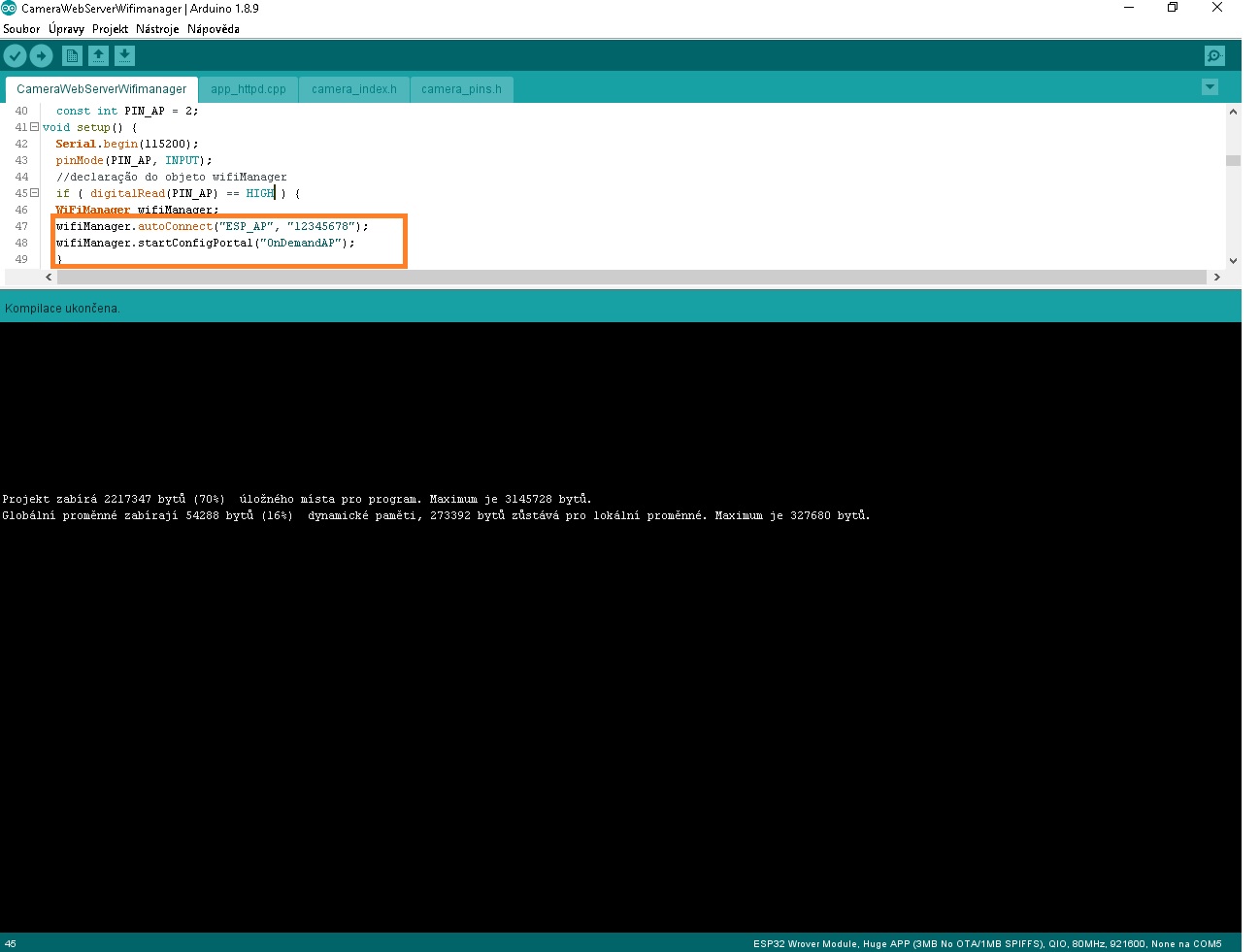Open the Nápověda menu

click(x=214, y=29)
